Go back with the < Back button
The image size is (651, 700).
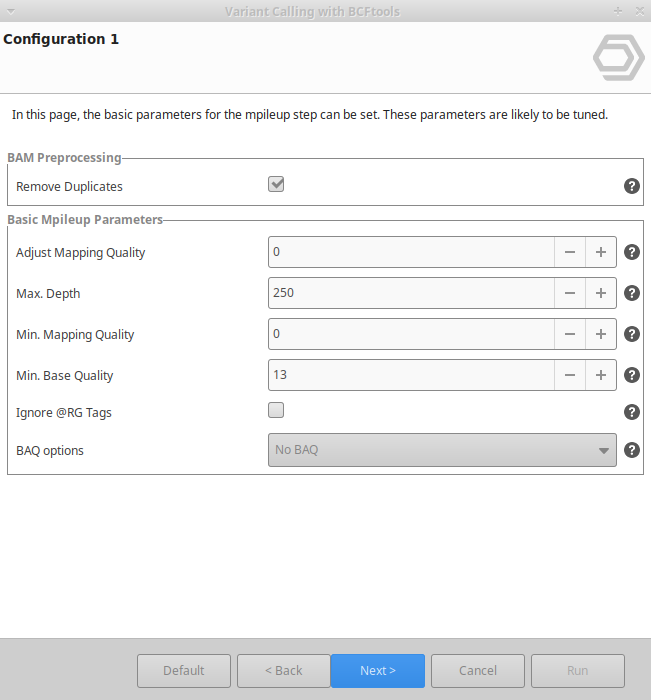tap(284, 671)
